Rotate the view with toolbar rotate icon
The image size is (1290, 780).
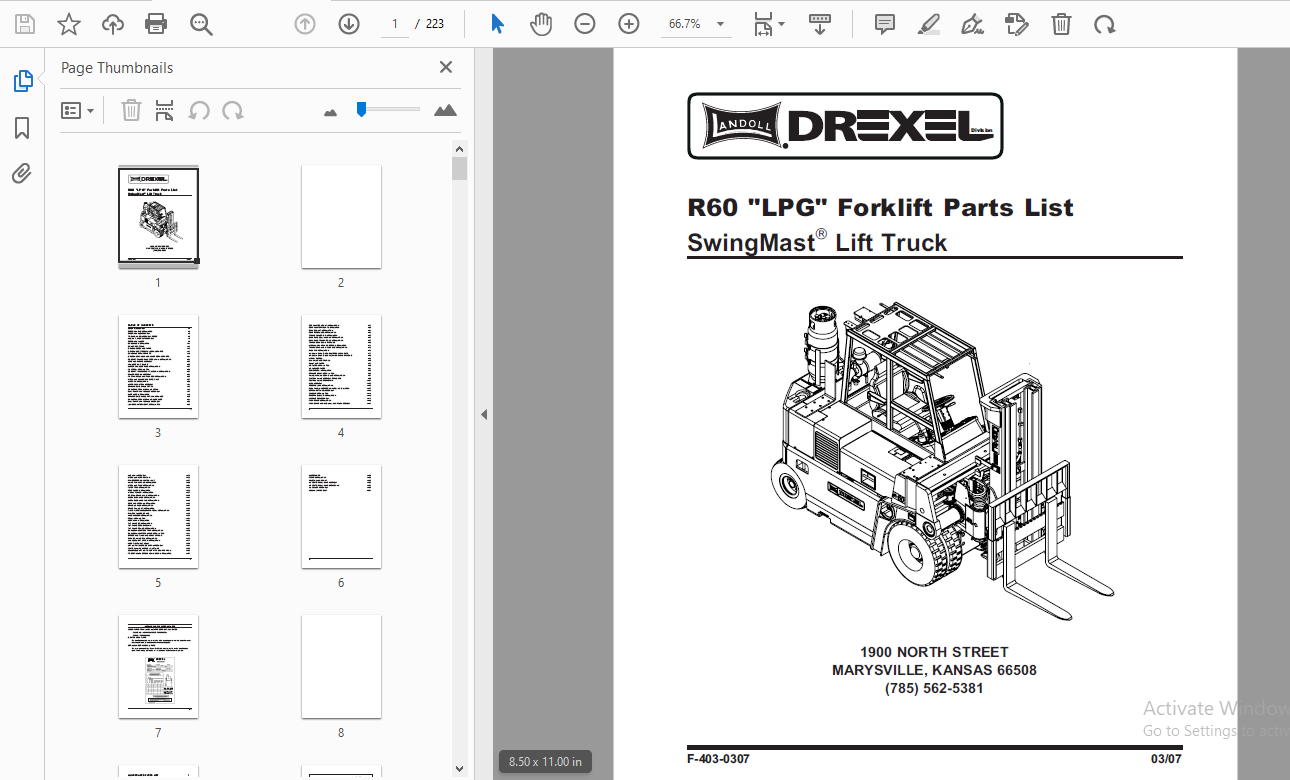[x=1105, y=24]
